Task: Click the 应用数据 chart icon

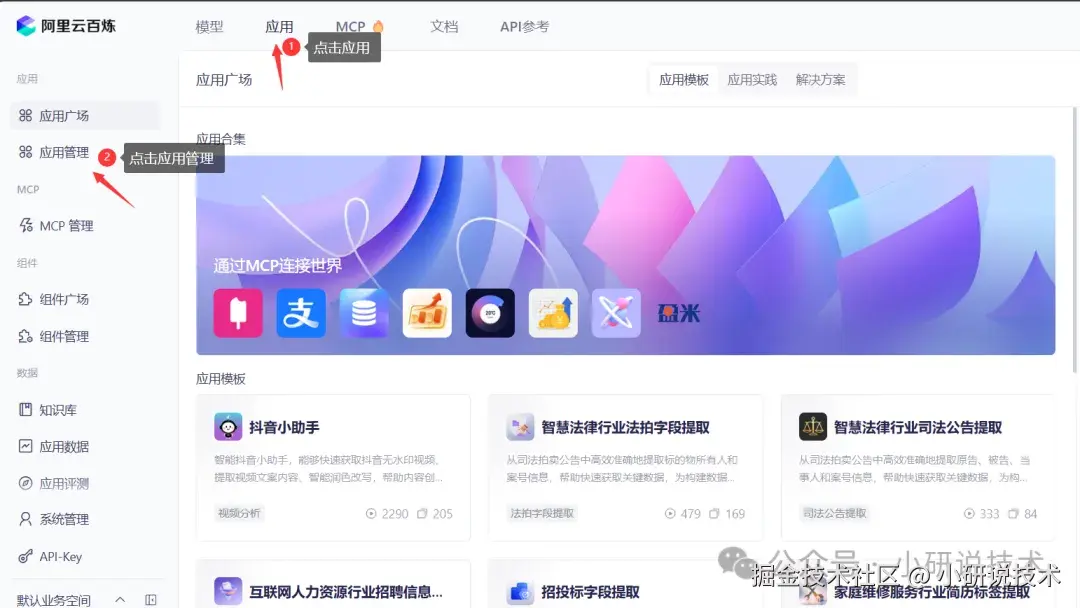Action: (25, 446)
